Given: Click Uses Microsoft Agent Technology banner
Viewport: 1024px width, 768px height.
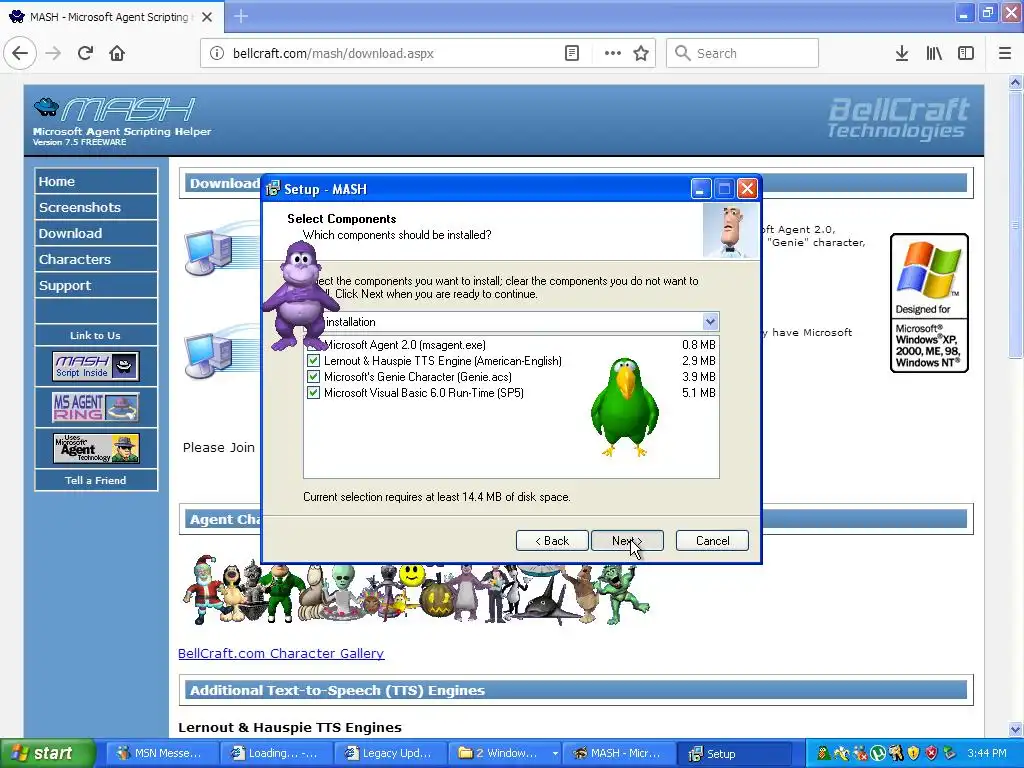Looking at the screenshot, I should click(x=95, y=448).
